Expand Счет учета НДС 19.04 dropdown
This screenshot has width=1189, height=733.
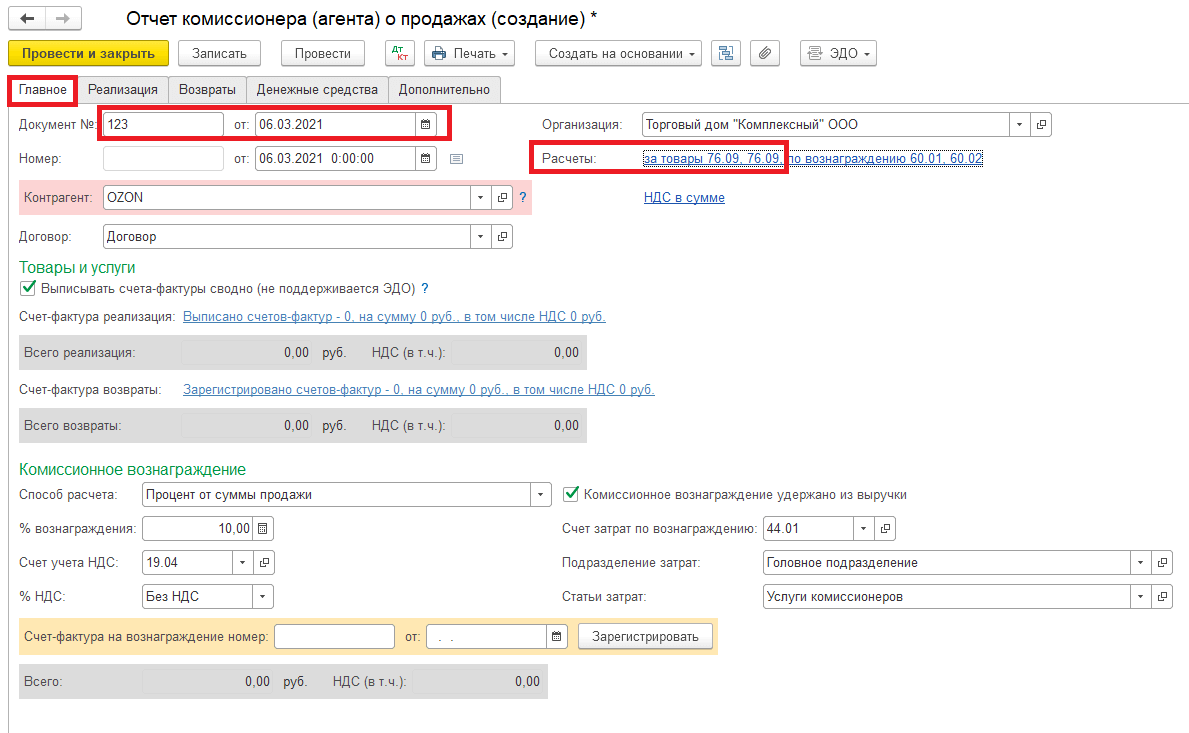[243, 562]
